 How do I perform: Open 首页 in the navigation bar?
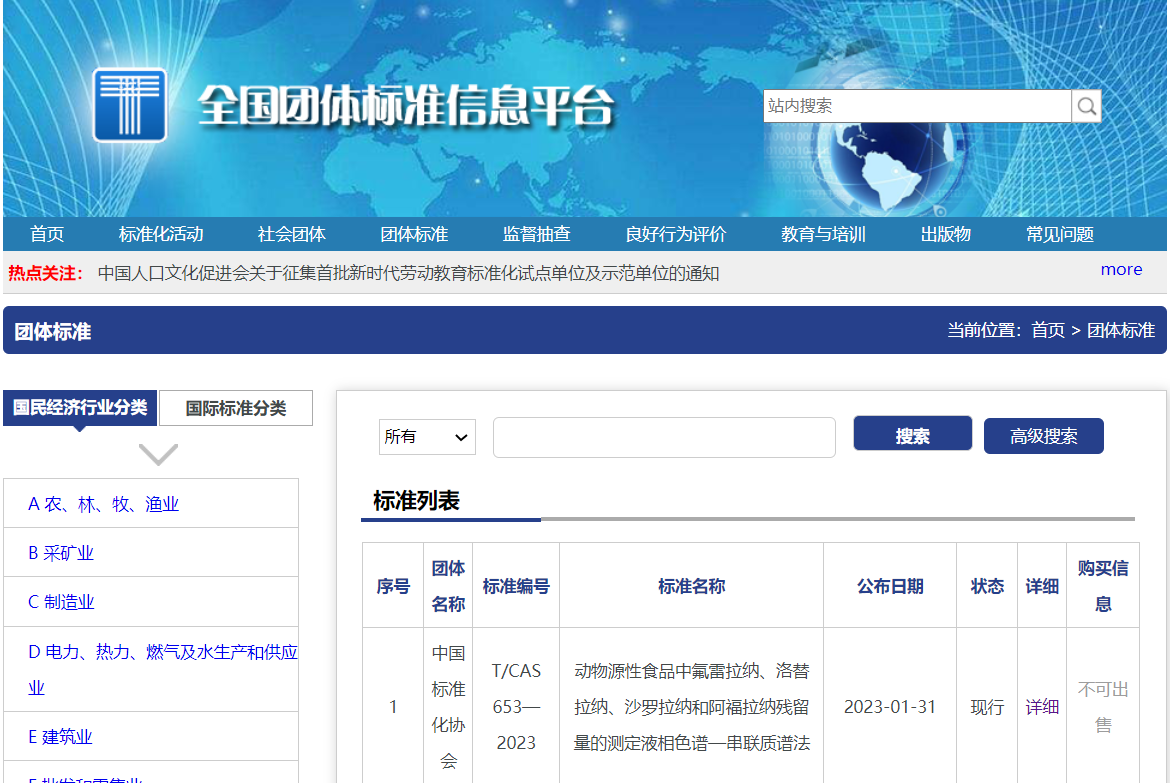tap(47, 234)
